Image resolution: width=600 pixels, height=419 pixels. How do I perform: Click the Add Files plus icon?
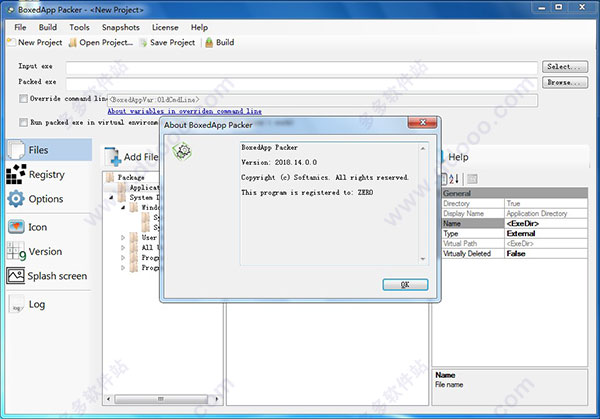click(113, 157)
